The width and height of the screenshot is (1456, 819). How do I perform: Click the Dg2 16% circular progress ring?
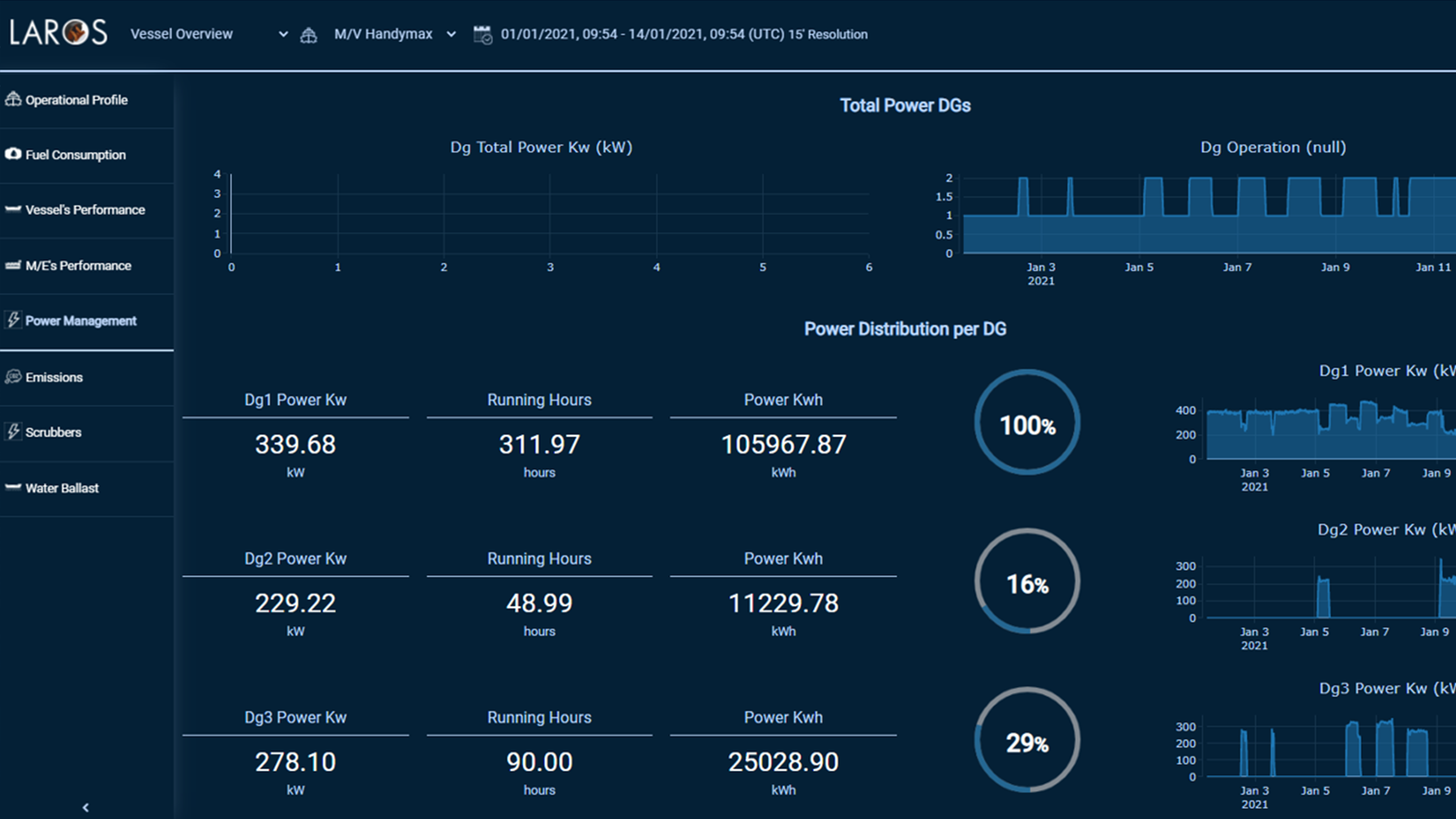tap(1027, 581)
